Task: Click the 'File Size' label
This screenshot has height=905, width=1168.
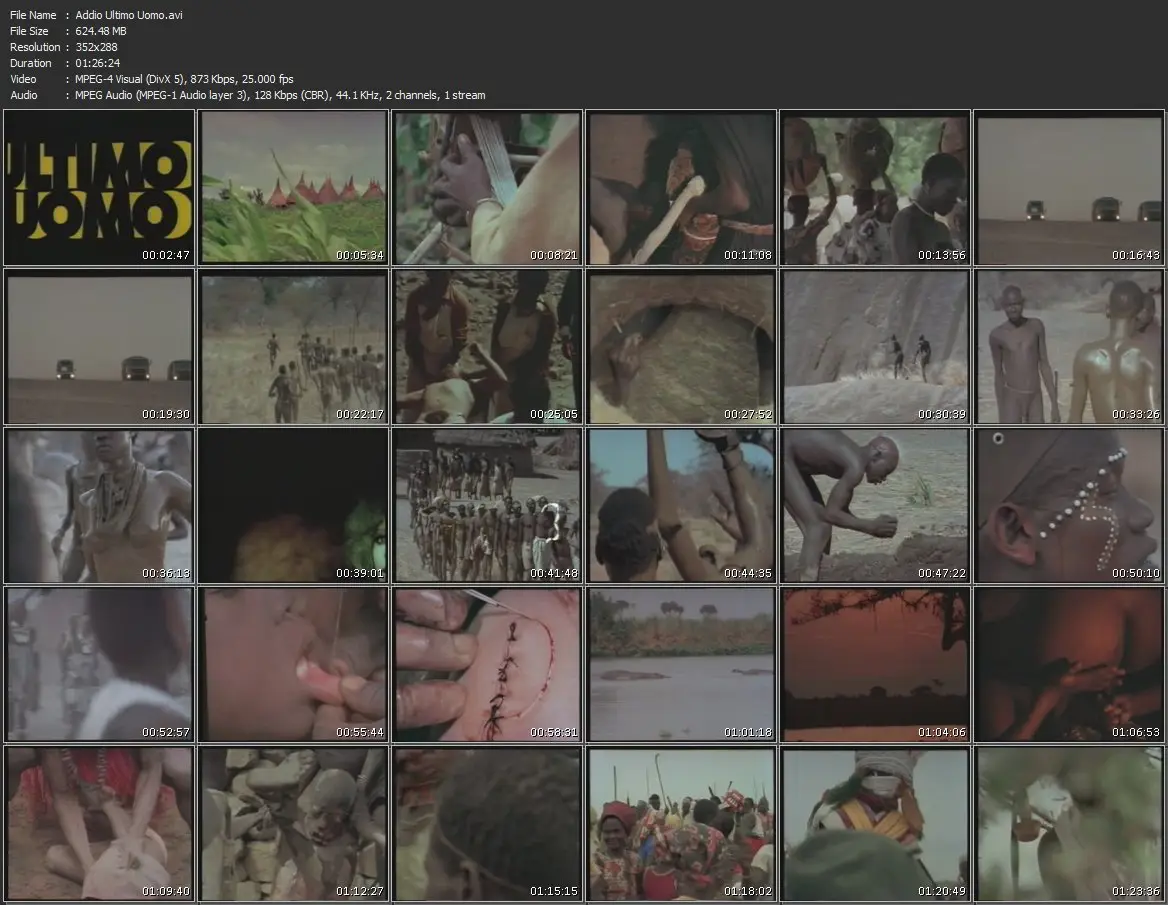Action: pyautogui.click(x=29, y=31)
